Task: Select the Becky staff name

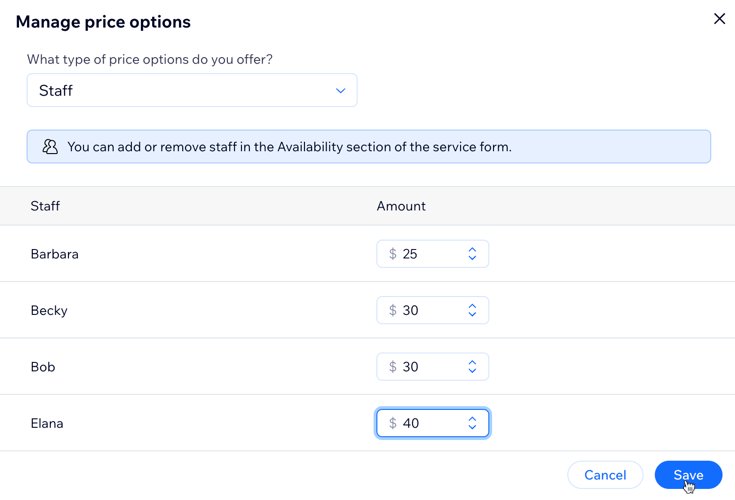Action: [49, 310]
